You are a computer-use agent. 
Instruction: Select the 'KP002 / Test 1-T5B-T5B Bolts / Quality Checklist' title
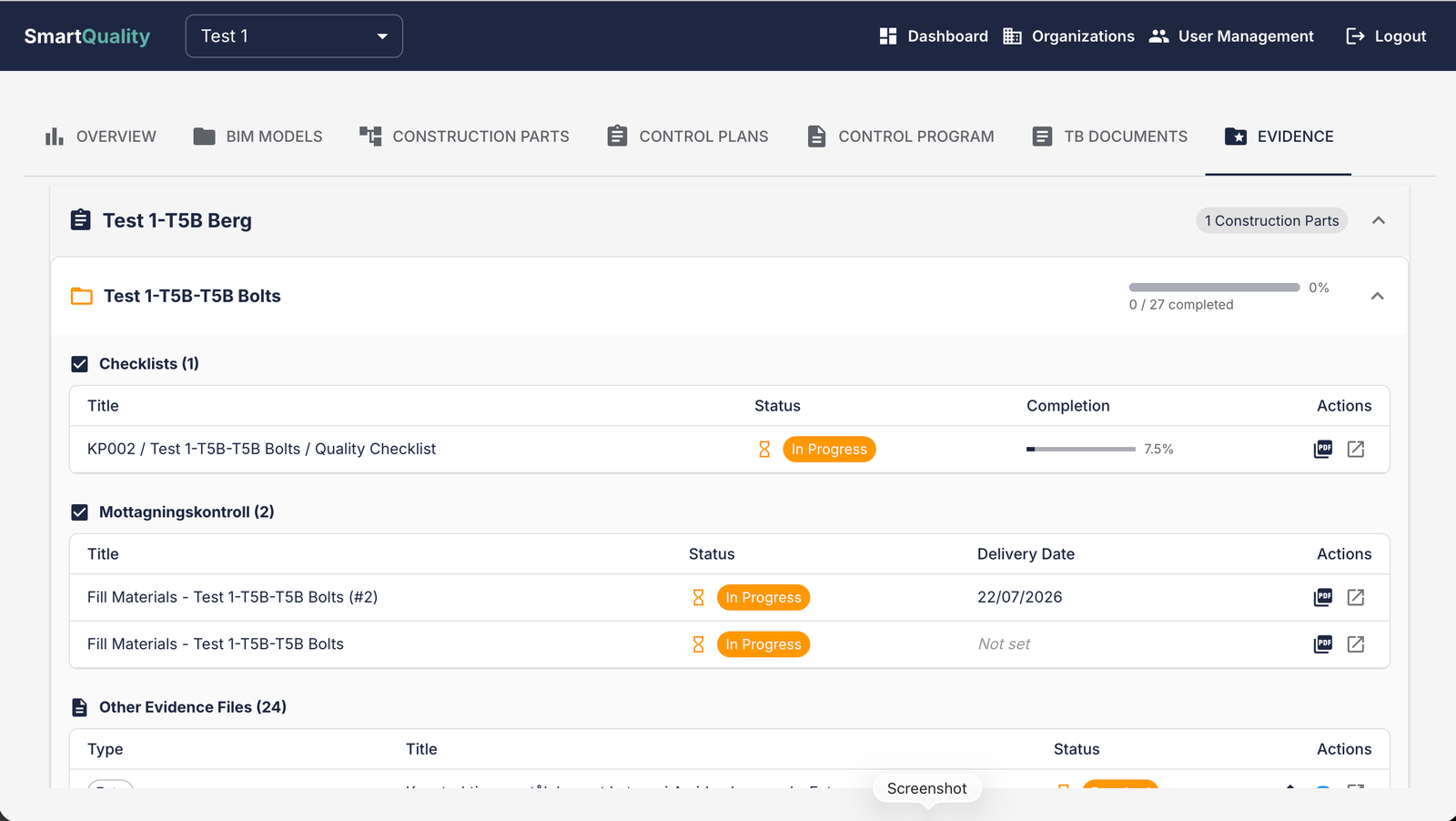261,449
